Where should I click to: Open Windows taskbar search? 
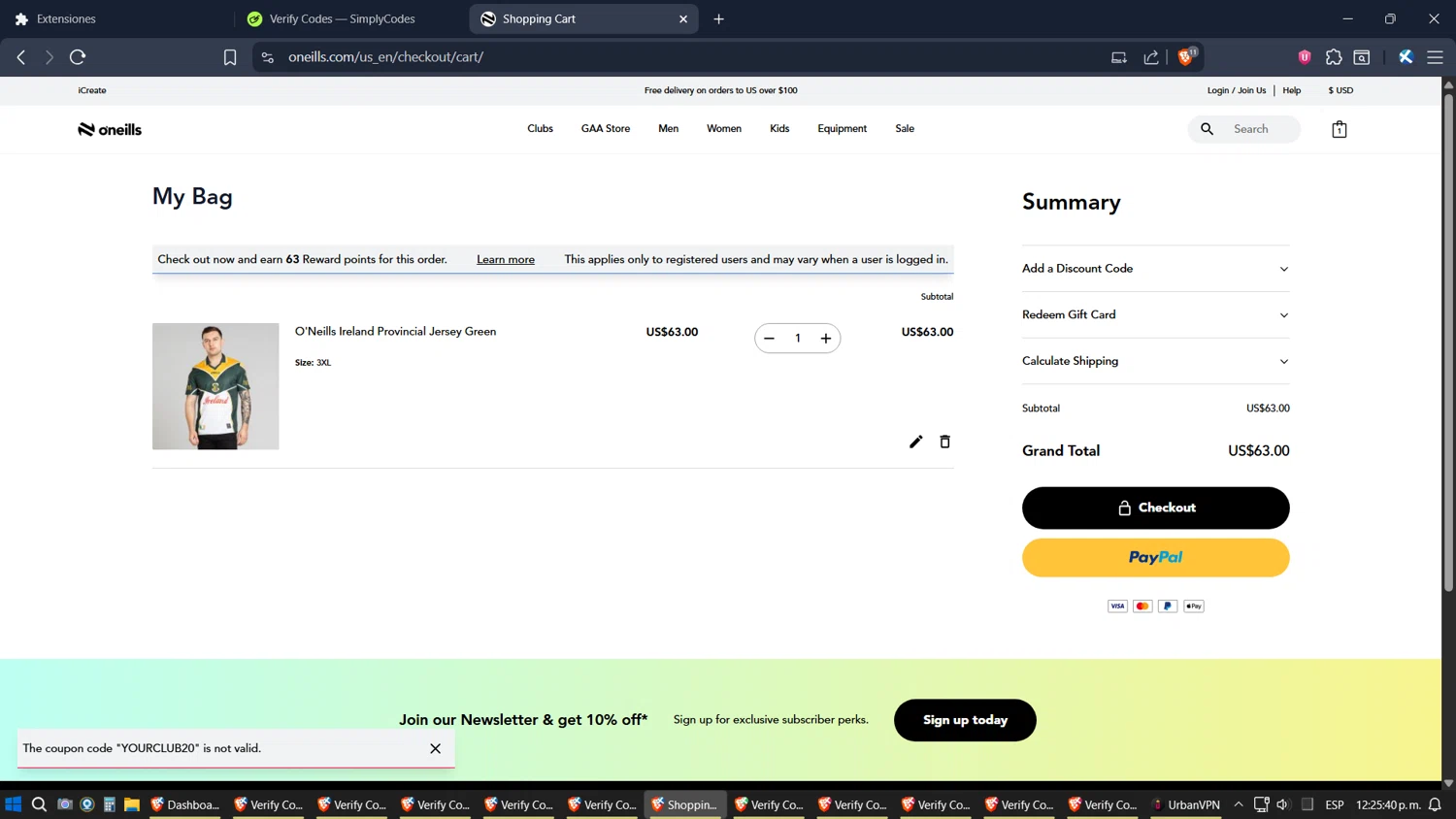39,804
